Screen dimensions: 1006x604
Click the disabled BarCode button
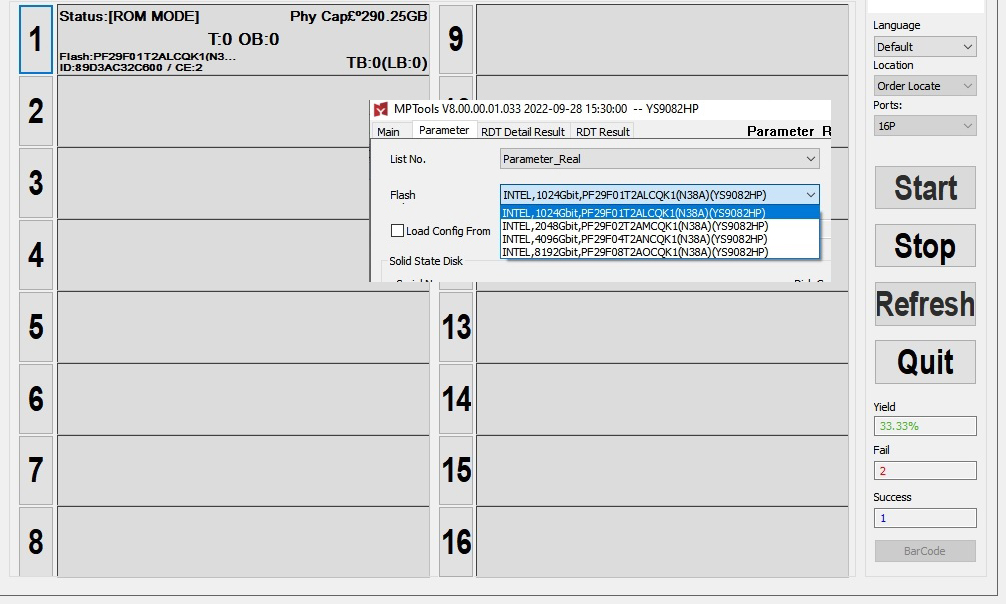coord(925,551)
